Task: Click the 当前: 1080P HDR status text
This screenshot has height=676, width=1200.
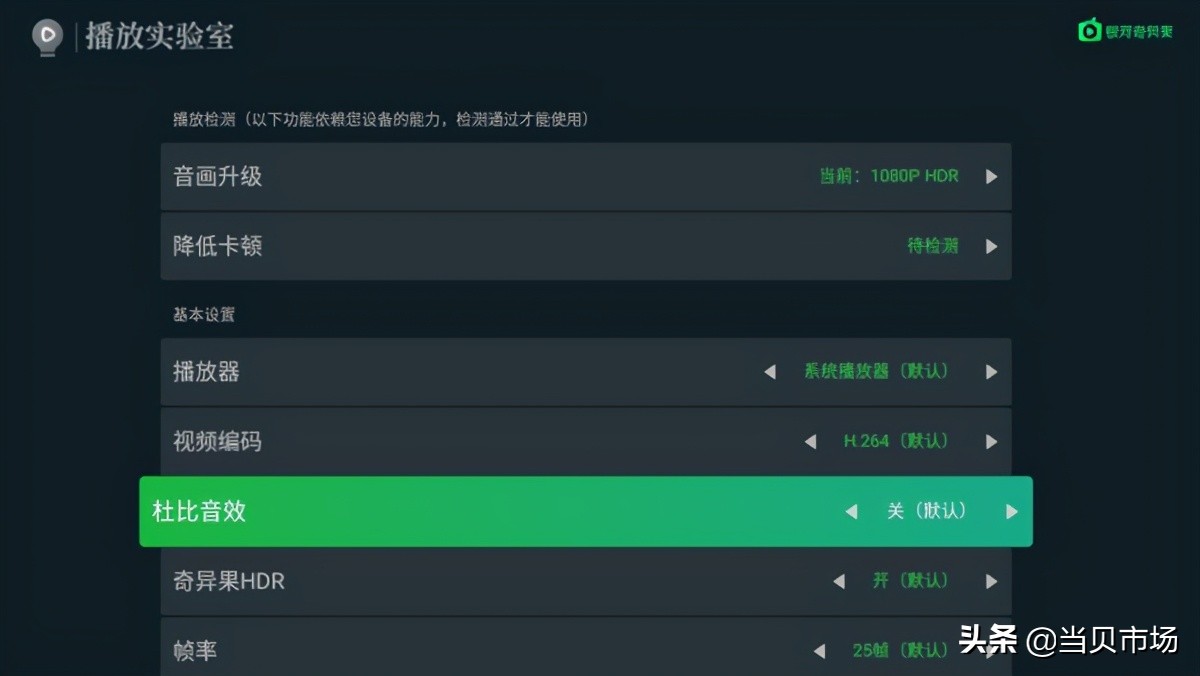Action: (888, 176)
